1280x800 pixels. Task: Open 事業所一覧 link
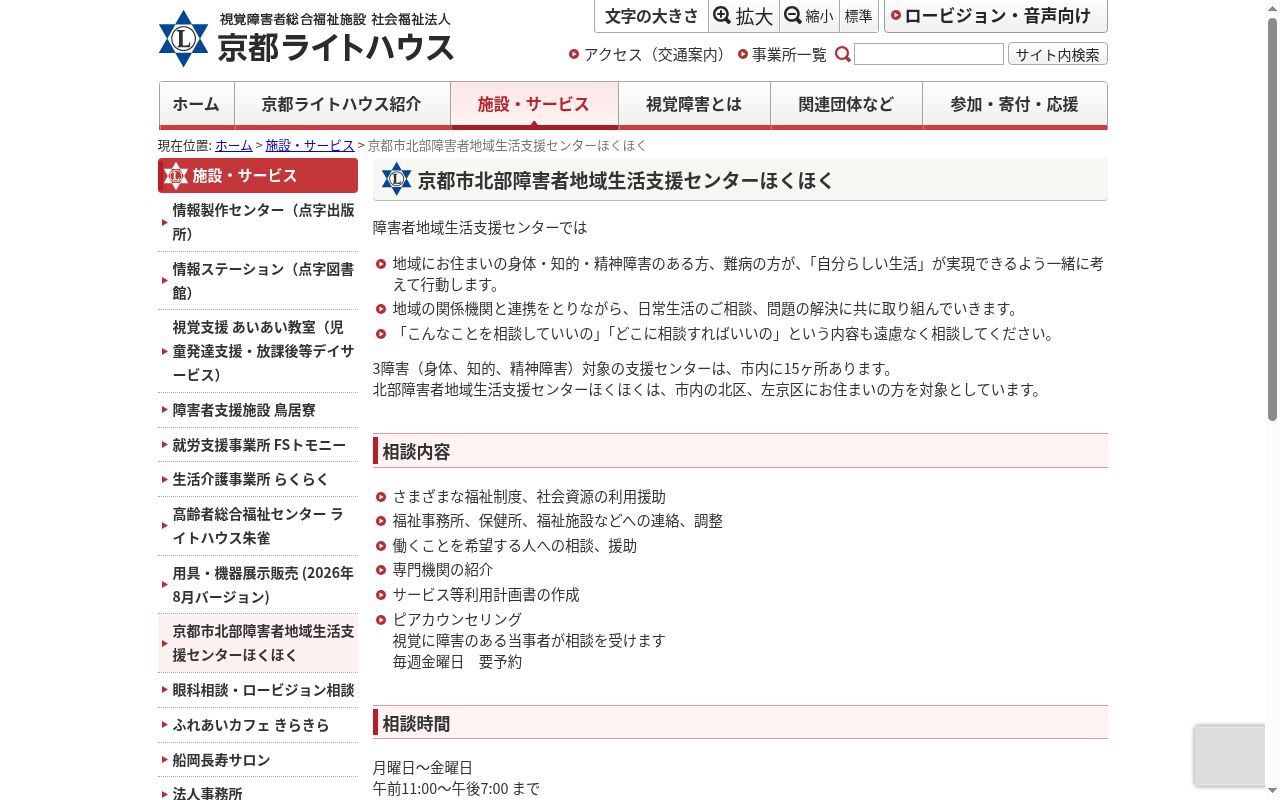(782, 54)
